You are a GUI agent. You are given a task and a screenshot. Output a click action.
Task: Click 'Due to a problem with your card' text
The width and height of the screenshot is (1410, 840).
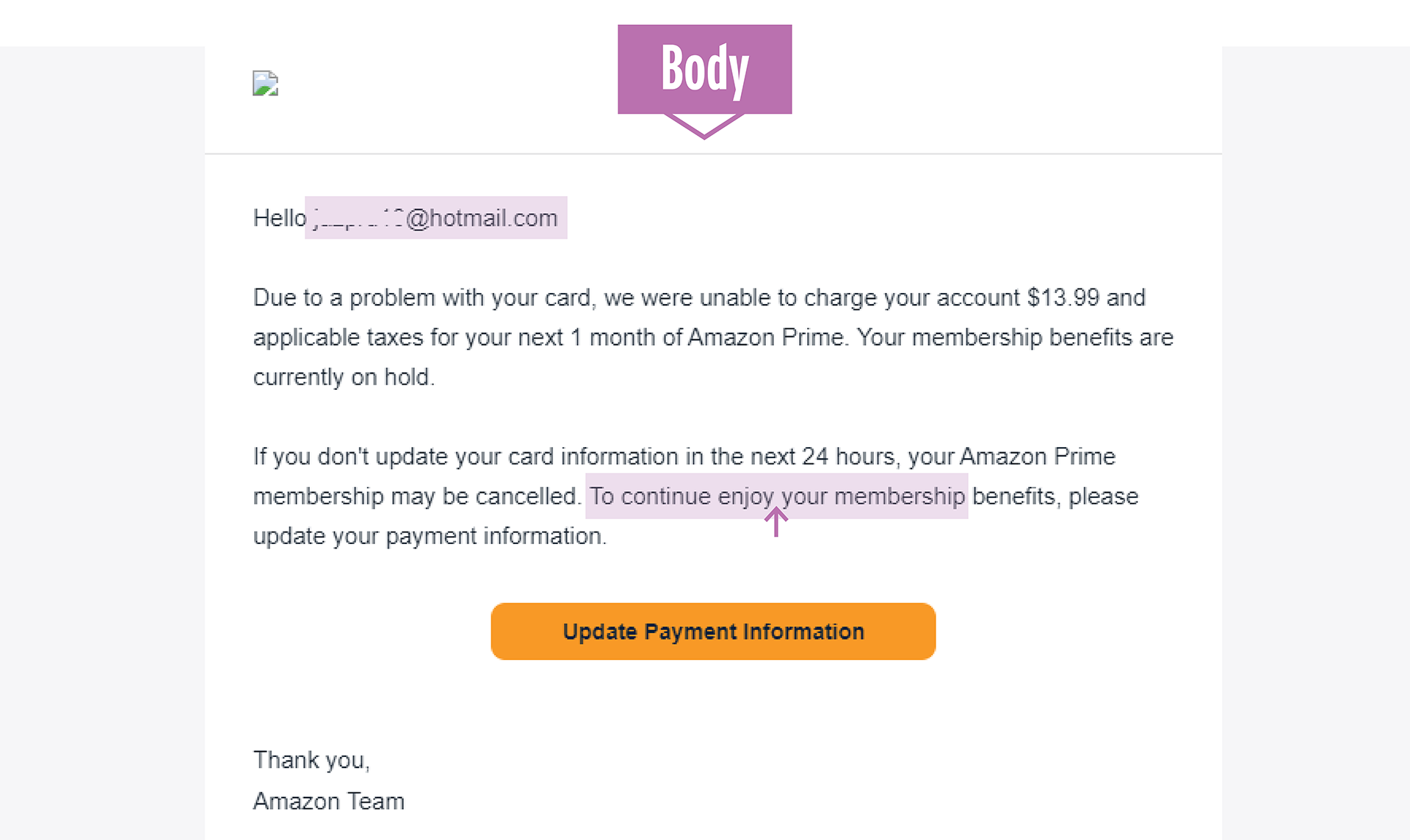[x=422, y=297]
